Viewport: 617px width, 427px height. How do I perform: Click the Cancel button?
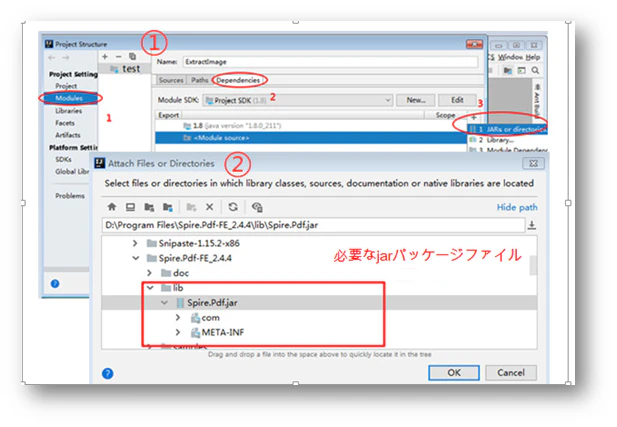511,373
